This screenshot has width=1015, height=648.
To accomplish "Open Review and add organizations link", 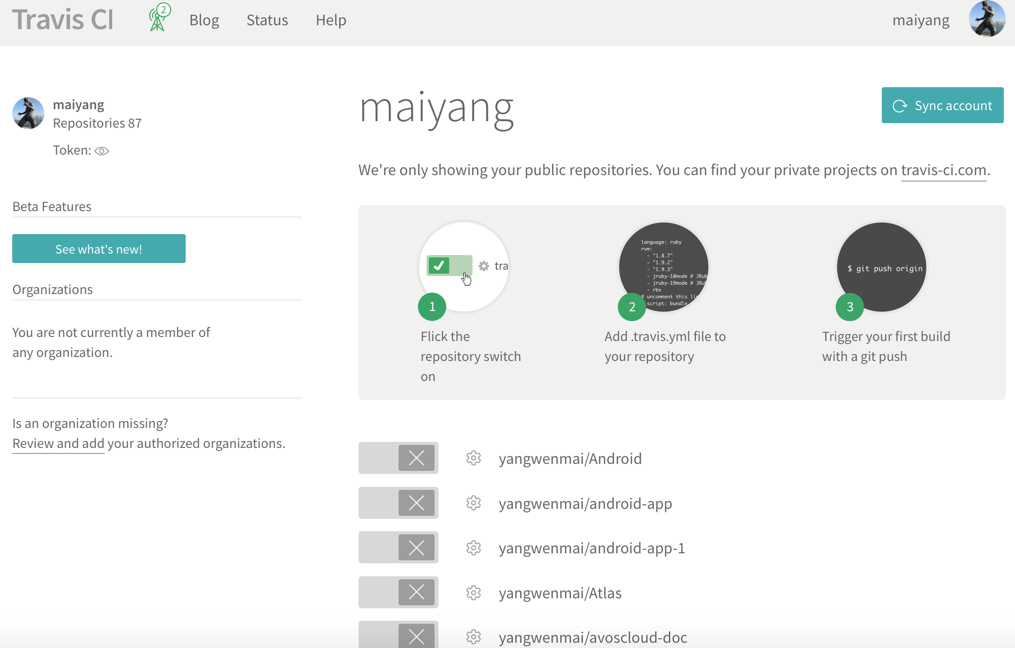I will tap(58, 443).
